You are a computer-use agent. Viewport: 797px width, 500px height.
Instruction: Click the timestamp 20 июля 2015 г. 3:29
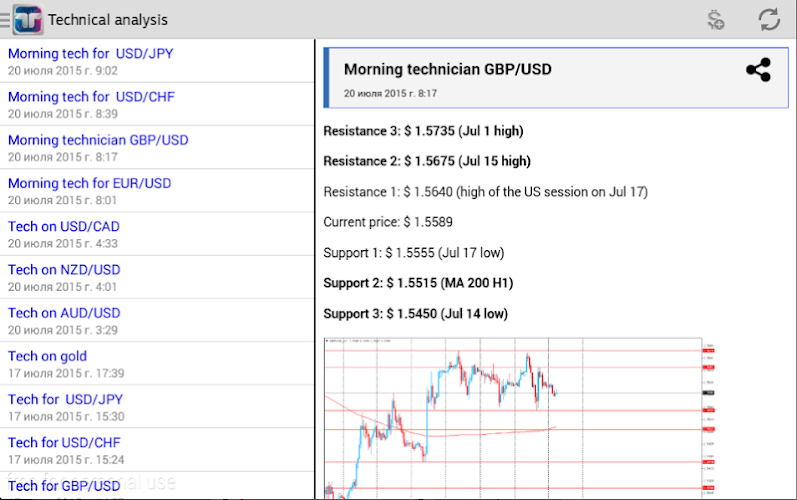pos(63,330)
